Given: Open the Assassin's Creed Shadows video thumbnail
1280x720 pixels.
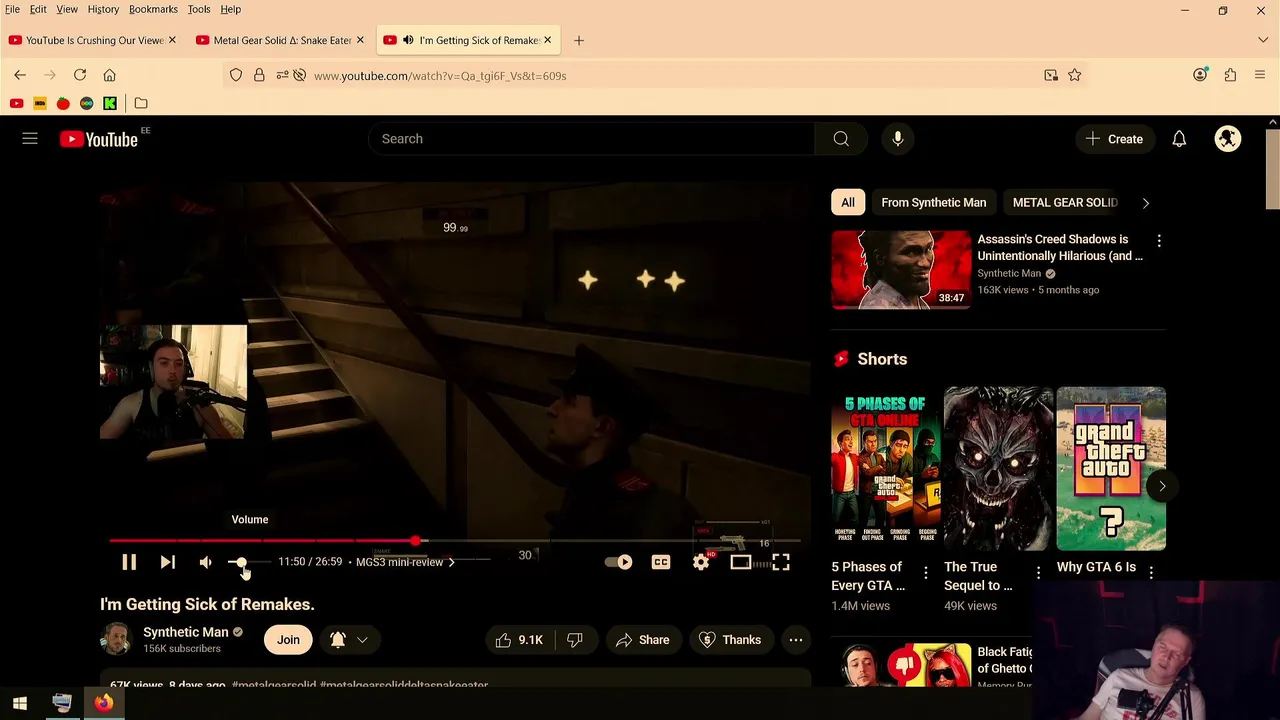Looking at the screenshot, I should 901,270.
